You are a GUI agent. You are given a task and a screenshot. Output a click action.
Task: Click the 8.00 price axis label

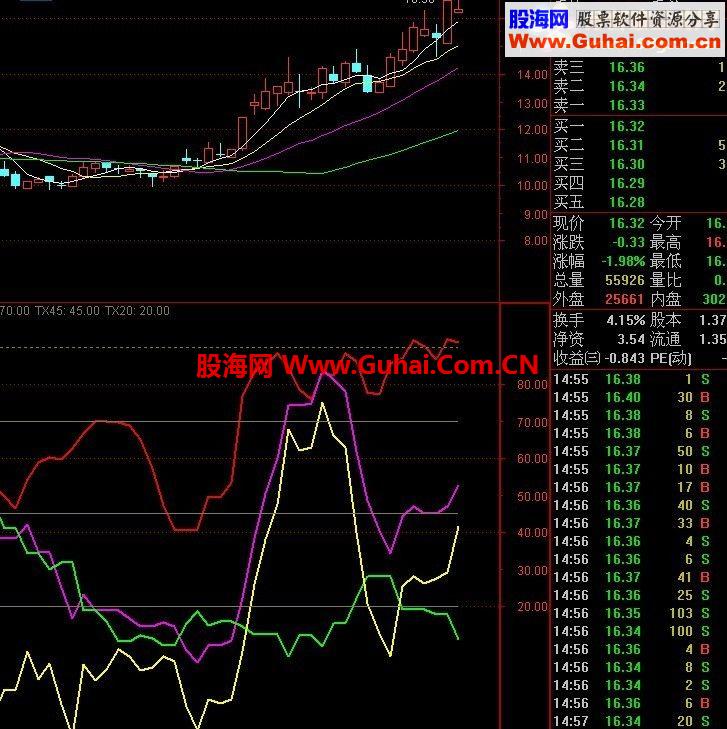point(535,241)
